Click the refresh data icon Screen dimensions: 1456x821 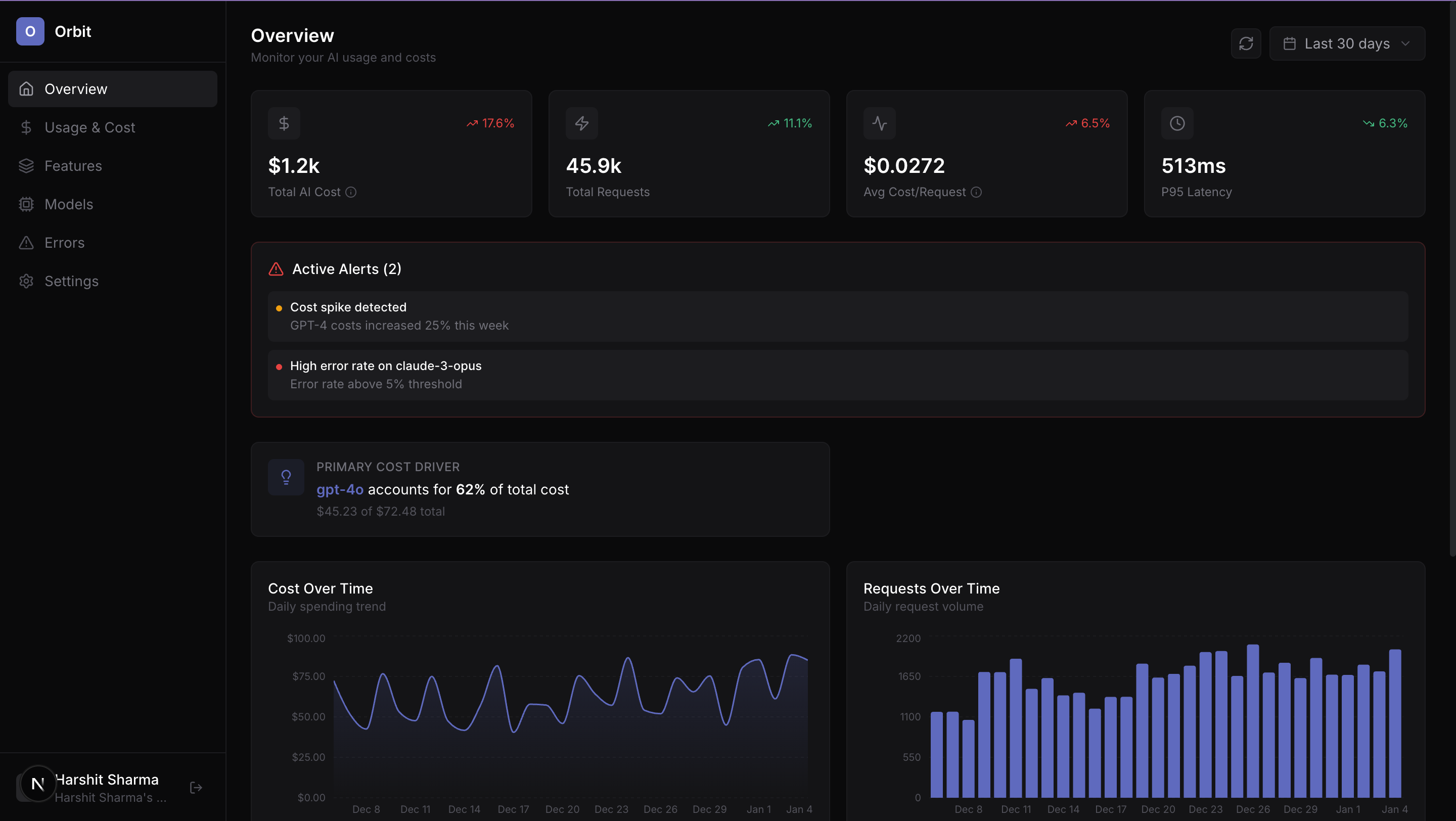1246,43
